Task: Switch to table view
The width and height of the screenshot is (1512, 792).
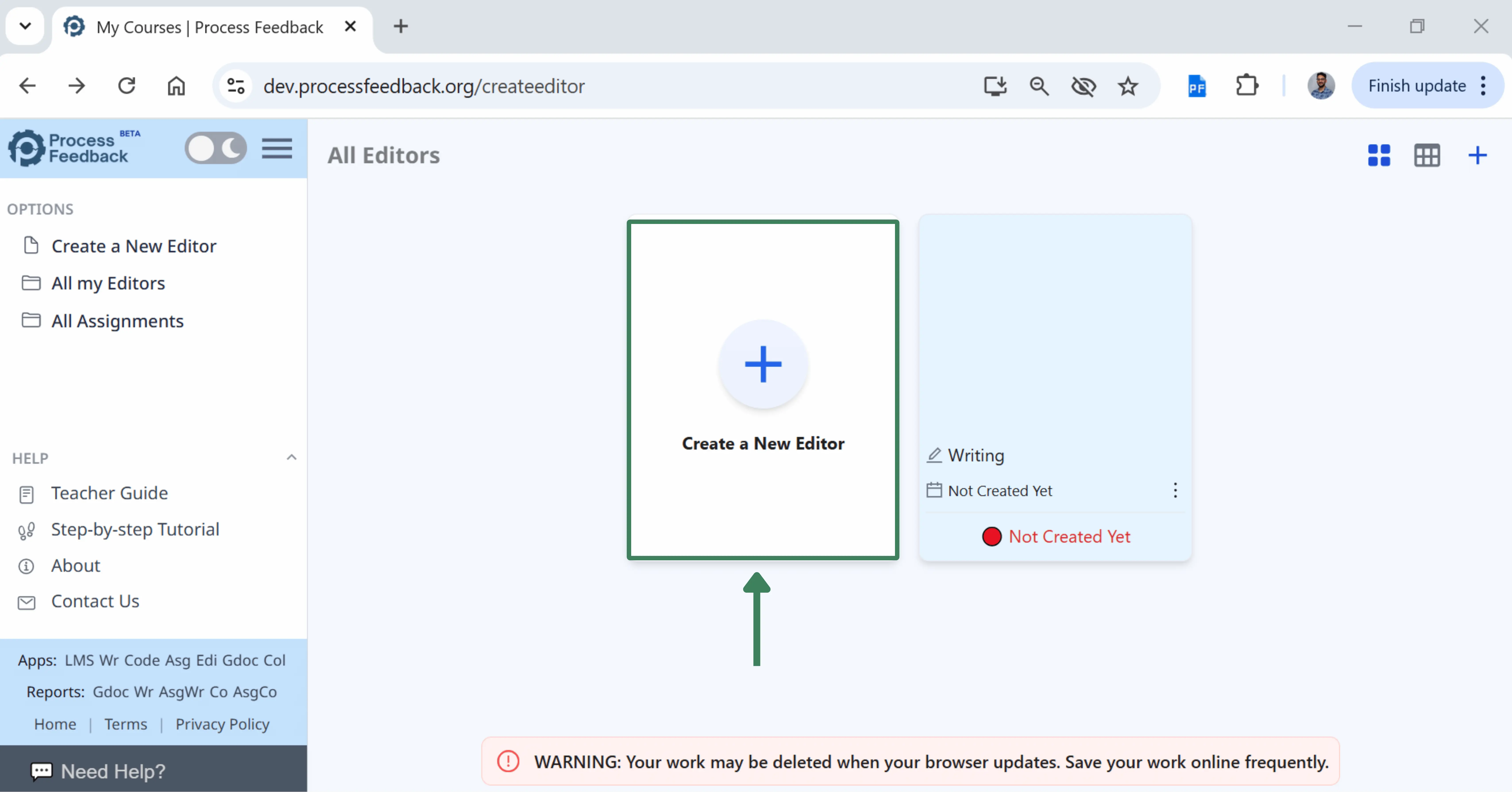Action: (1427, 156)
